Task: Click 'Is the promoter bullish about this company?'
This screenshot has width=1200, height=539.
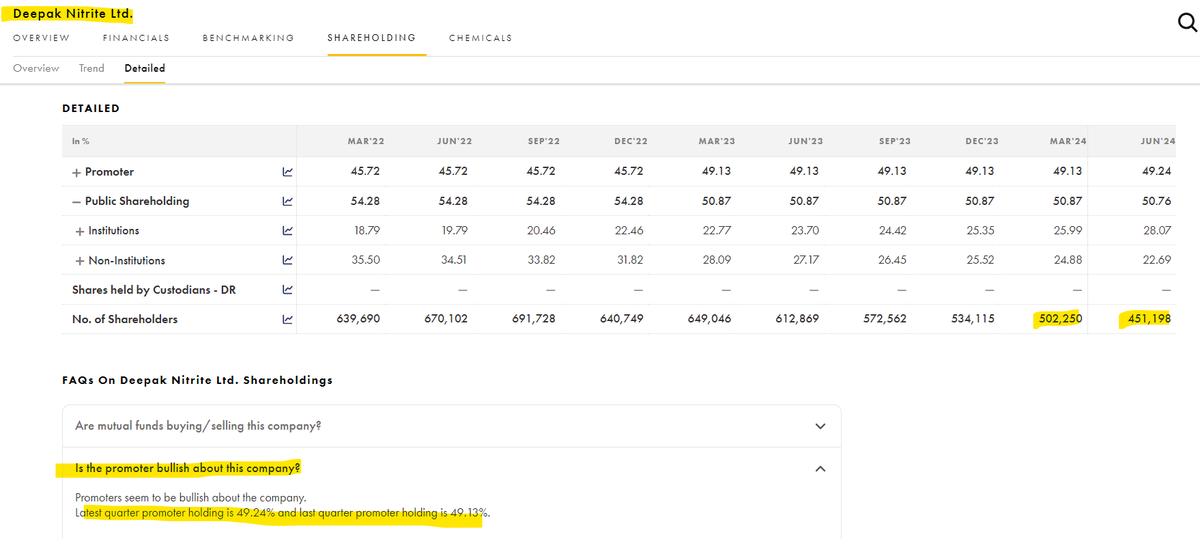Action: (x=188, y=468)
